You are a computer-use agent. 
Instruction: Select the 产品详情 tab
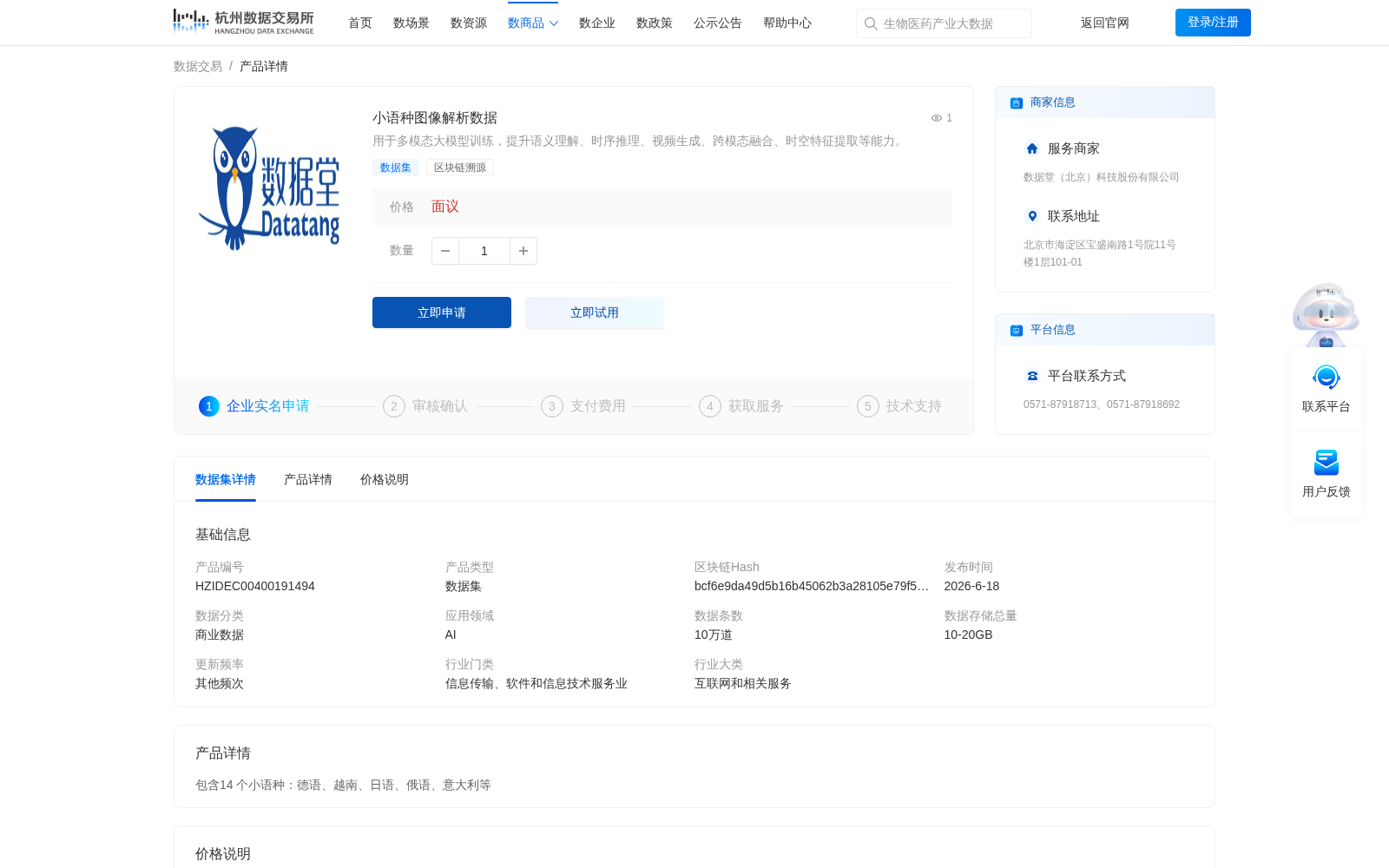(308, 480)
